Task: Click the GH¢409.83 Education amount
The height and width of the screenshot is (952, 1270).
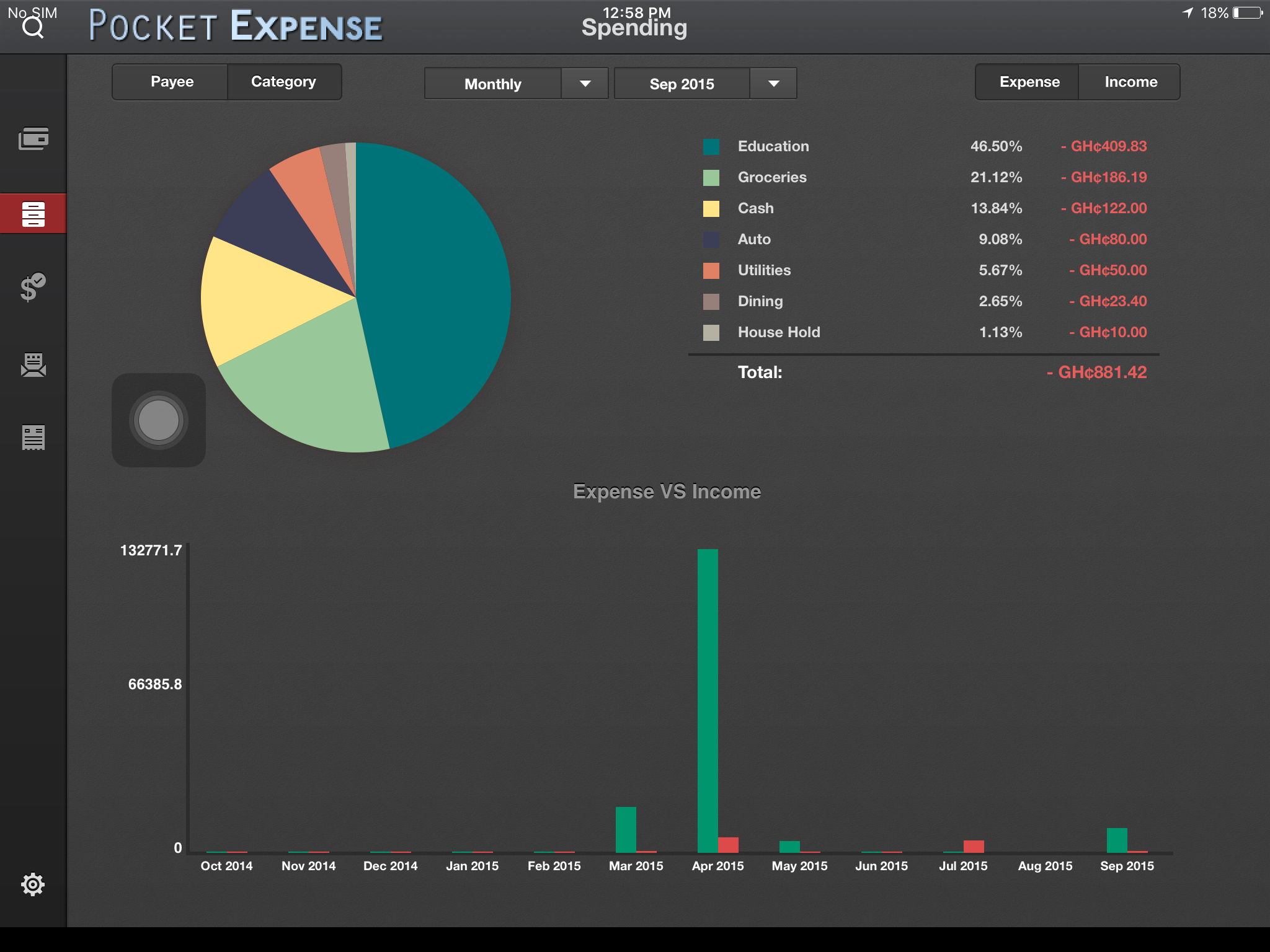Action: [1104, 146]
